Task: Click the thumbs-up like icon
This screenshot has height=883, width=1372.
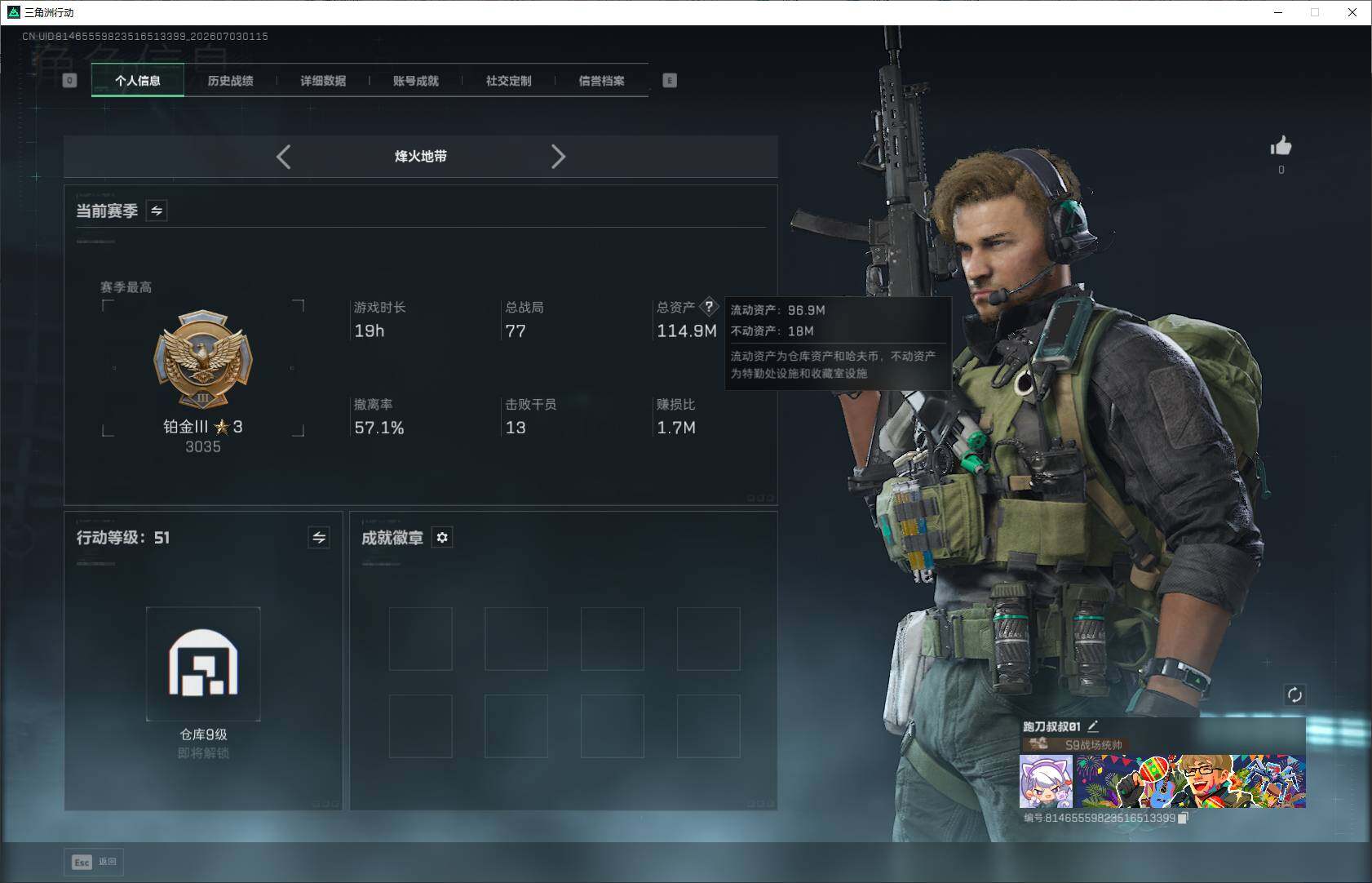Action: 1281,146
